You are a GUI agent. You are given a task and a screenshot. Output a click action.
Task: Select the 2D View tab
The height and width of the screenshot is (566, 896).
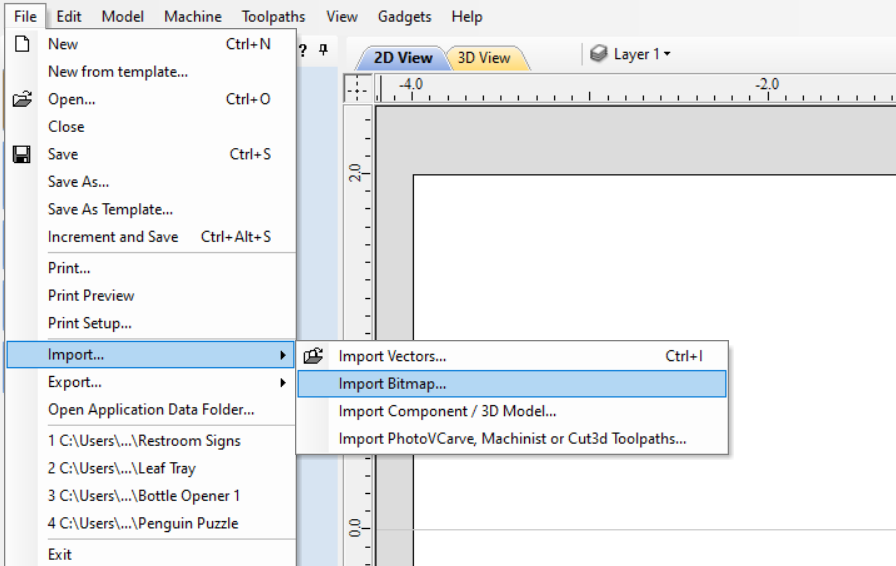click(402, 58)
